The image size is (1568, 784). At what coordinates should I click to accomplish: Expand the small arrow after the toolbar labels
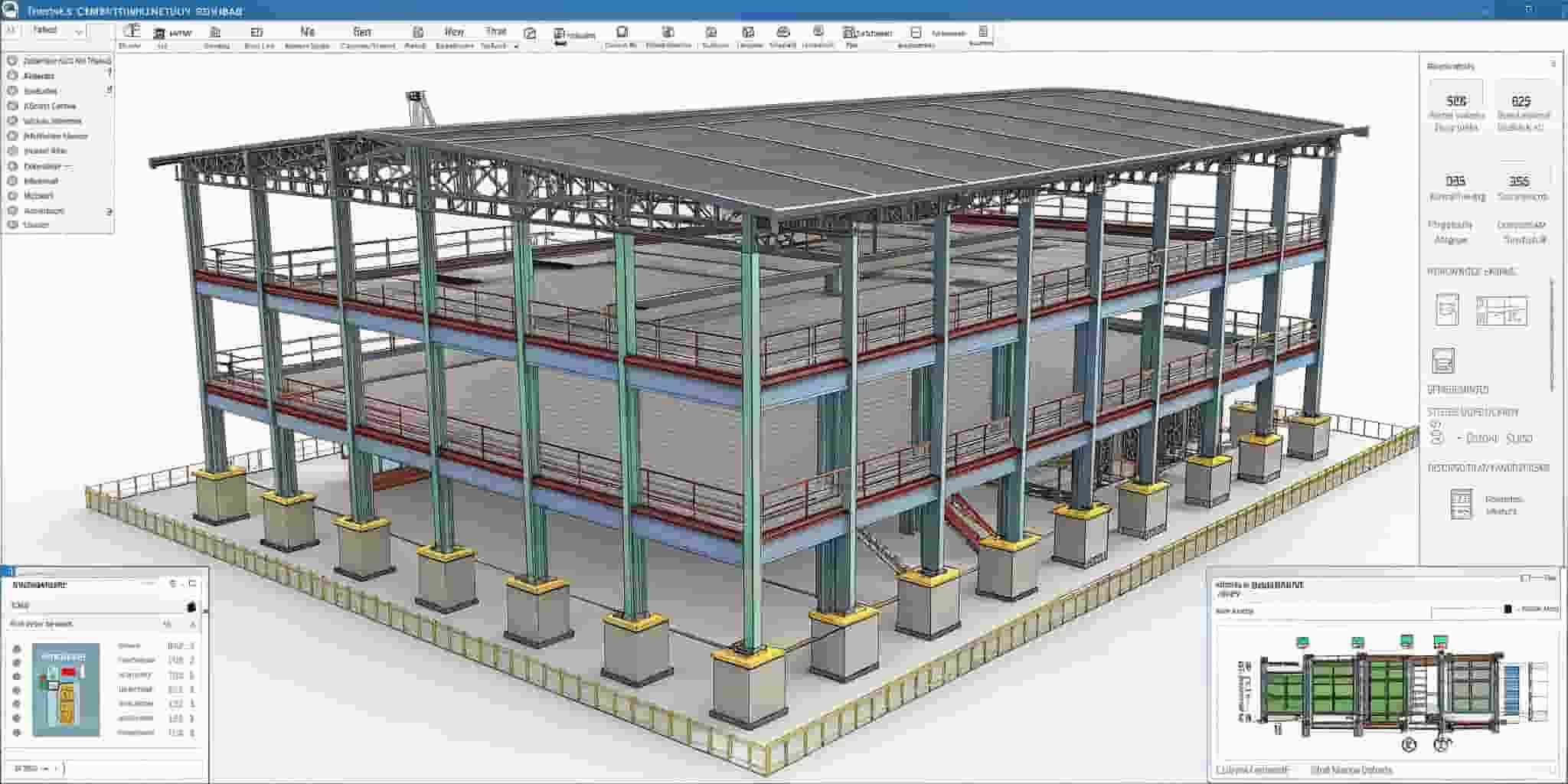click(516, 47)
